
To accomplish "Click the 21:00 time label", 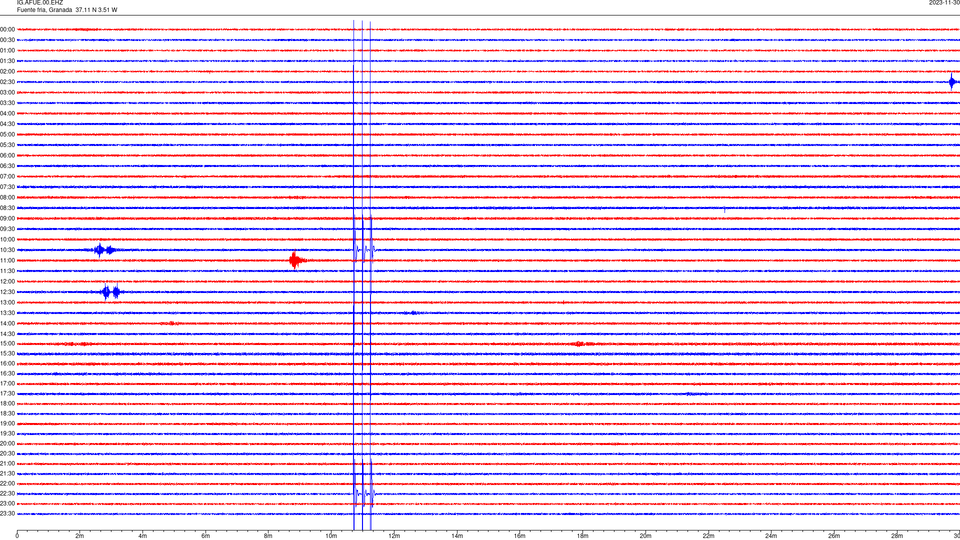I will click(x=7, y=463).
